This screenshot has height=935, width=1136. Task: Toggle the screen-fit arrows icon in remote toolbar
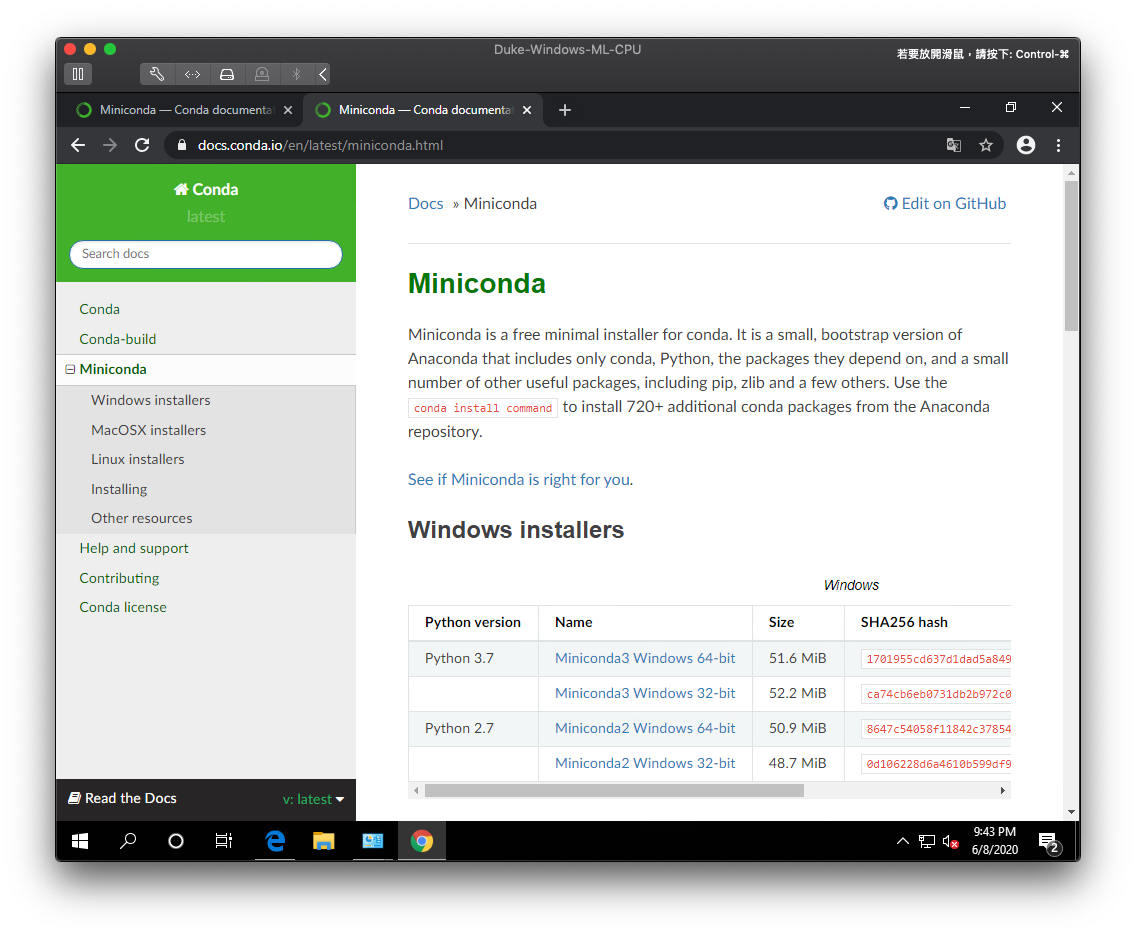point(192,74)
